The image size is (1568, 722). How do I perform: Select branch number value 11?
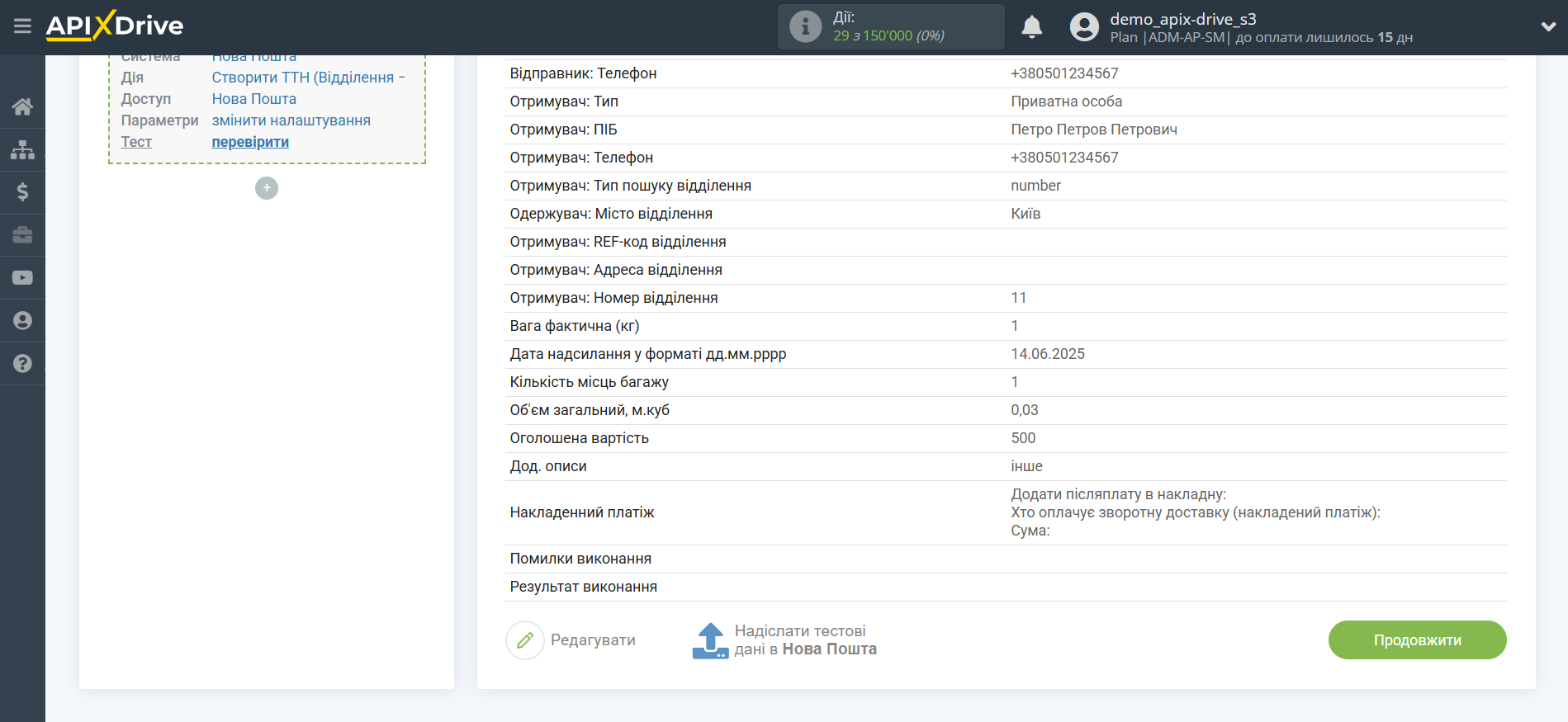(1018, 298)
